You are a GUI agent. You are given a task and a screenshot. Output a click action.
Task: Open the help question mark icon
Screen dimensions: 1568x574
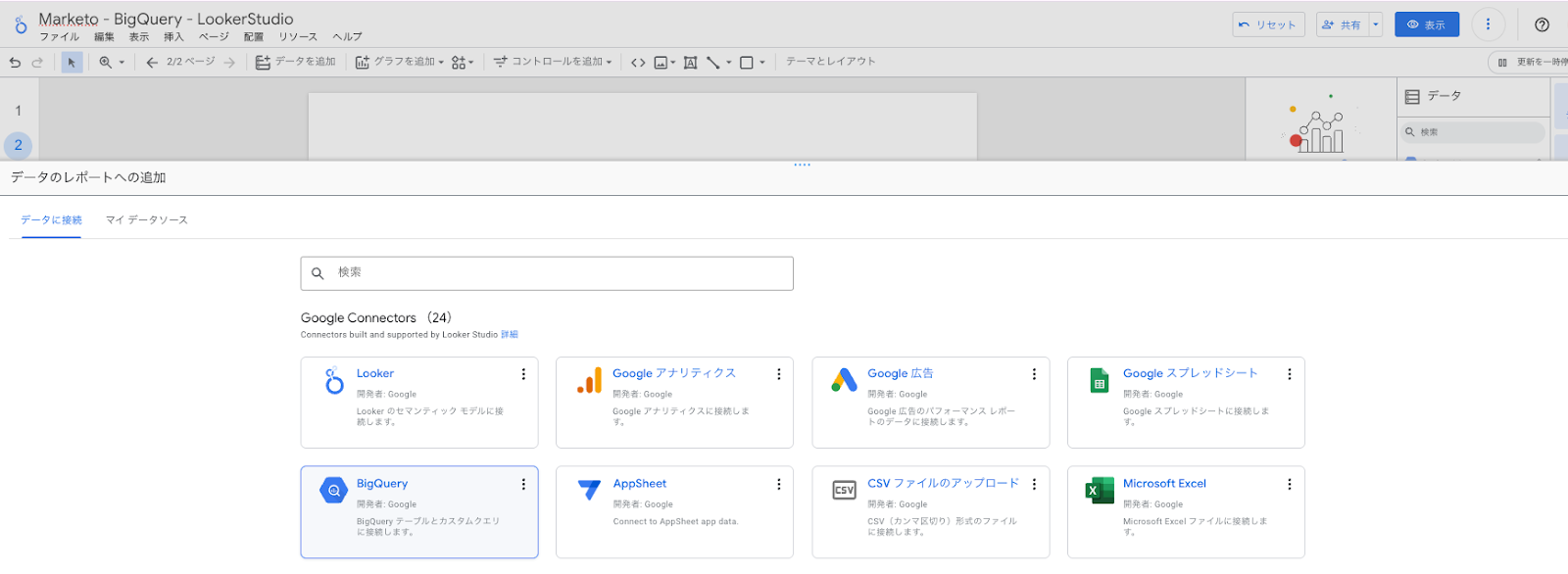tap(1542, 24)
